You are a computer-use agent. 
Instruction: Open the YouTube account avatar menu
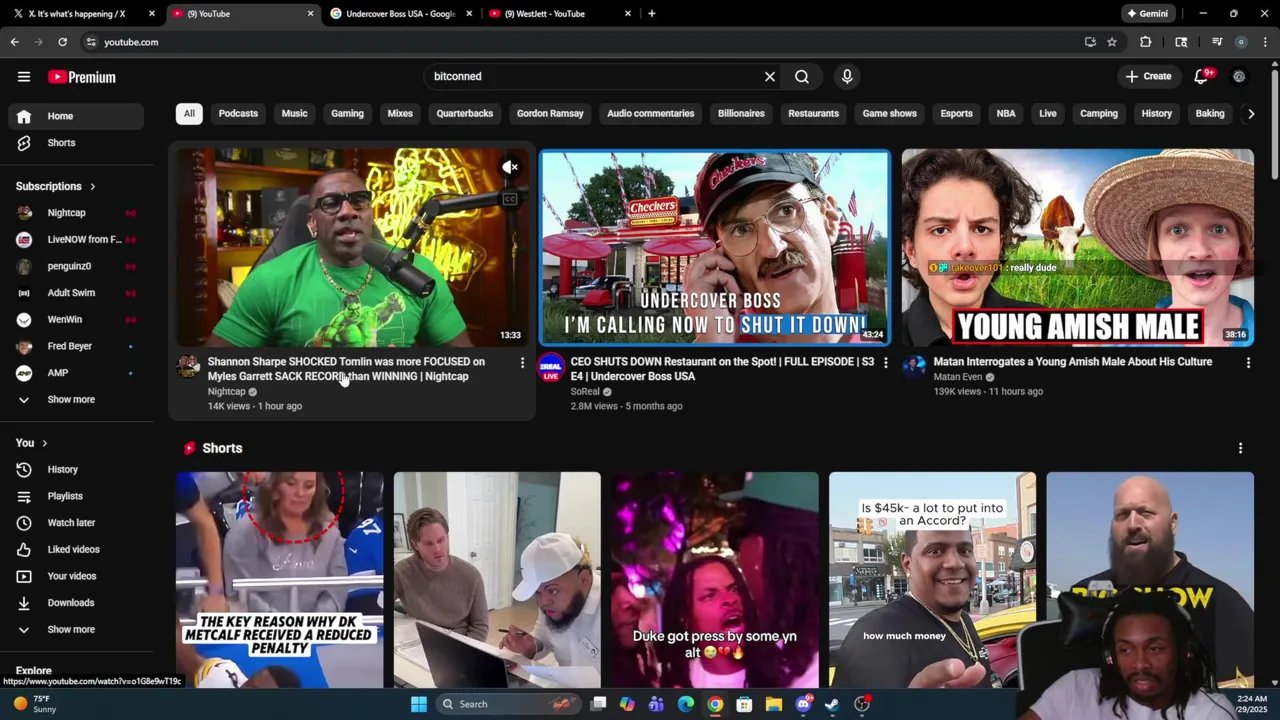click(x=1239, y=76)
